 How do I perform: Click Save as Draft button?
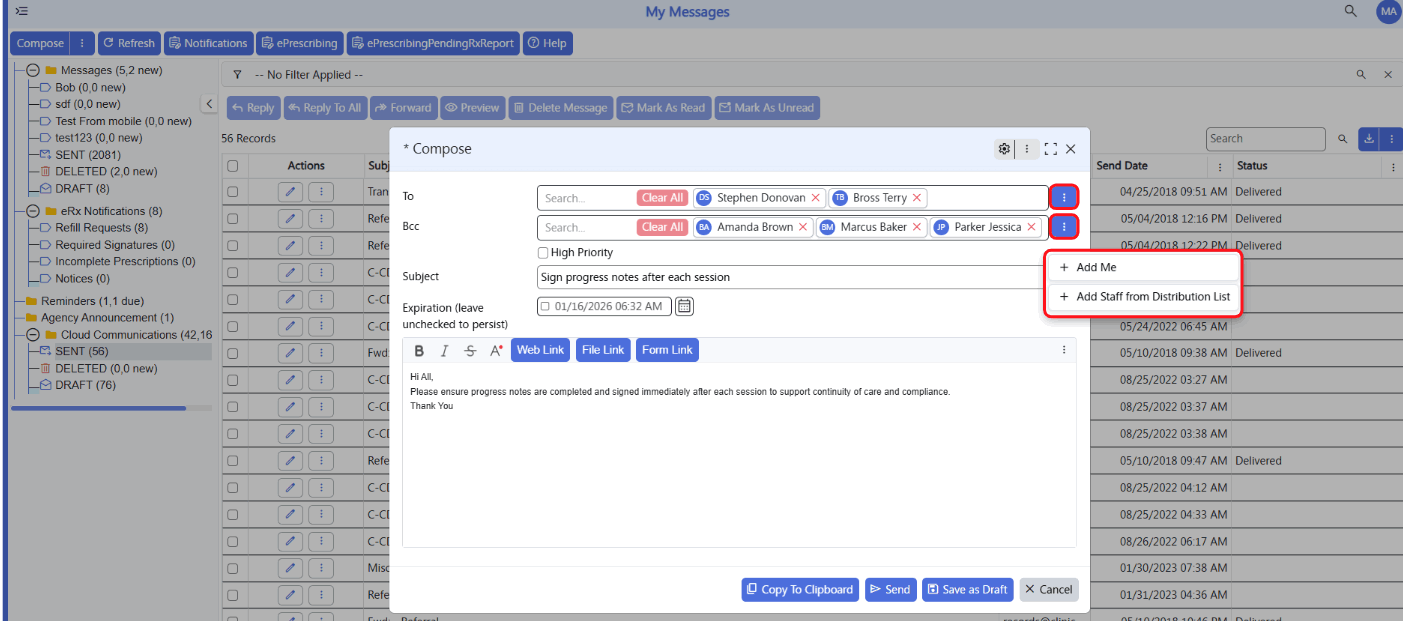tap(967, 589)
